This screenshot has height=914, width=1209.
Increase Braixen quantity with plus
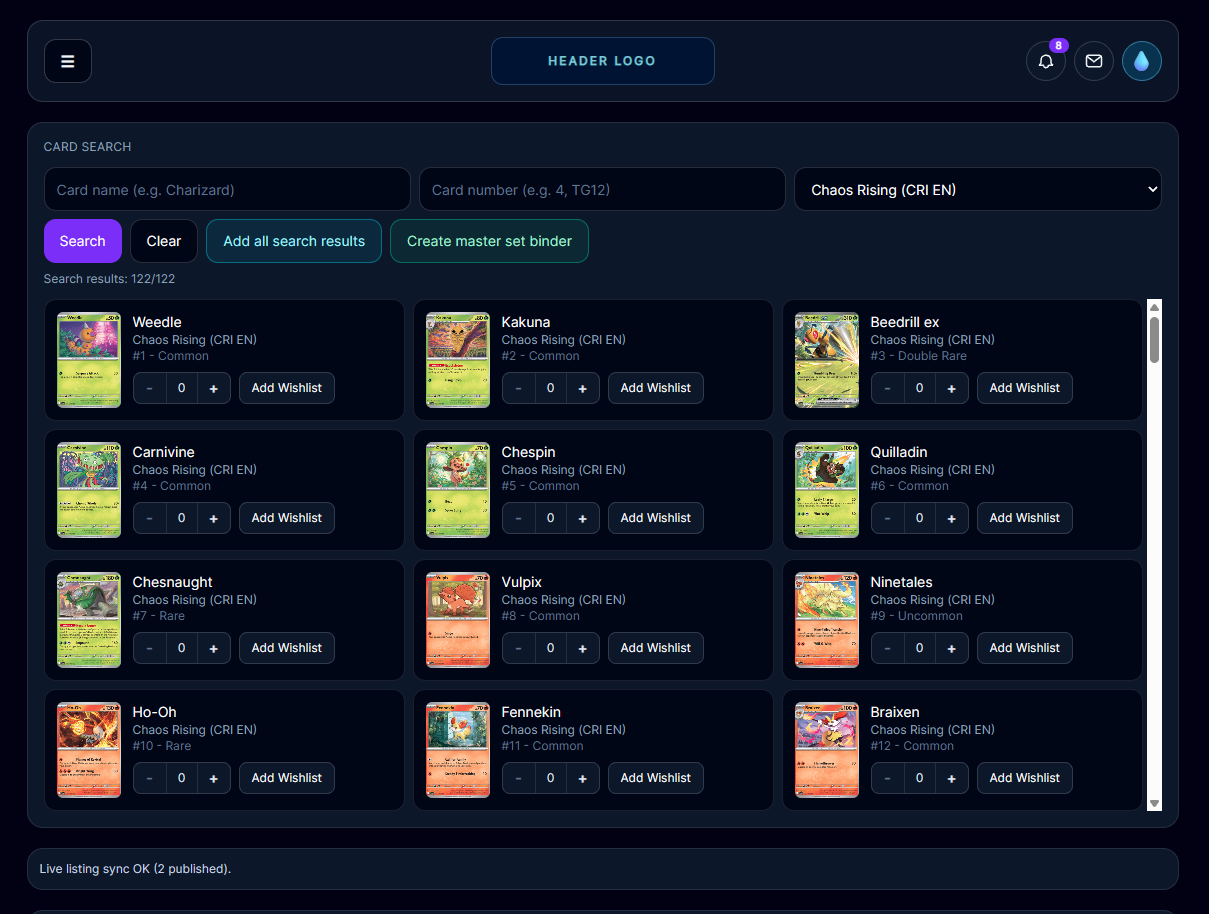click(x=951, y=778)
